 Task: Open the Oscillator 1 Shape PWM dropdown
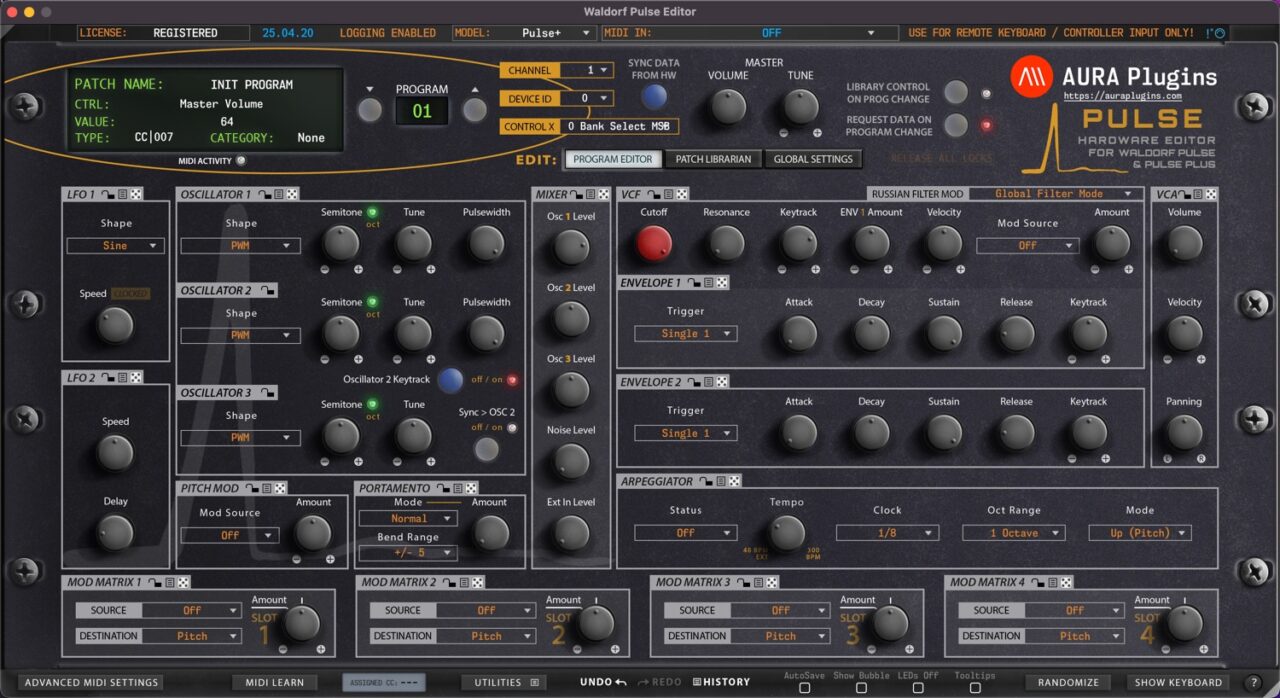coord(241,245)
